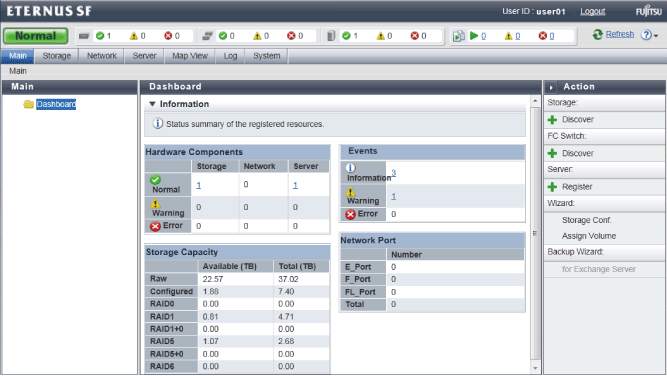Click the dashboard scrollbar down arrow
The image size is (667, 376).
[x=535, y=368]
